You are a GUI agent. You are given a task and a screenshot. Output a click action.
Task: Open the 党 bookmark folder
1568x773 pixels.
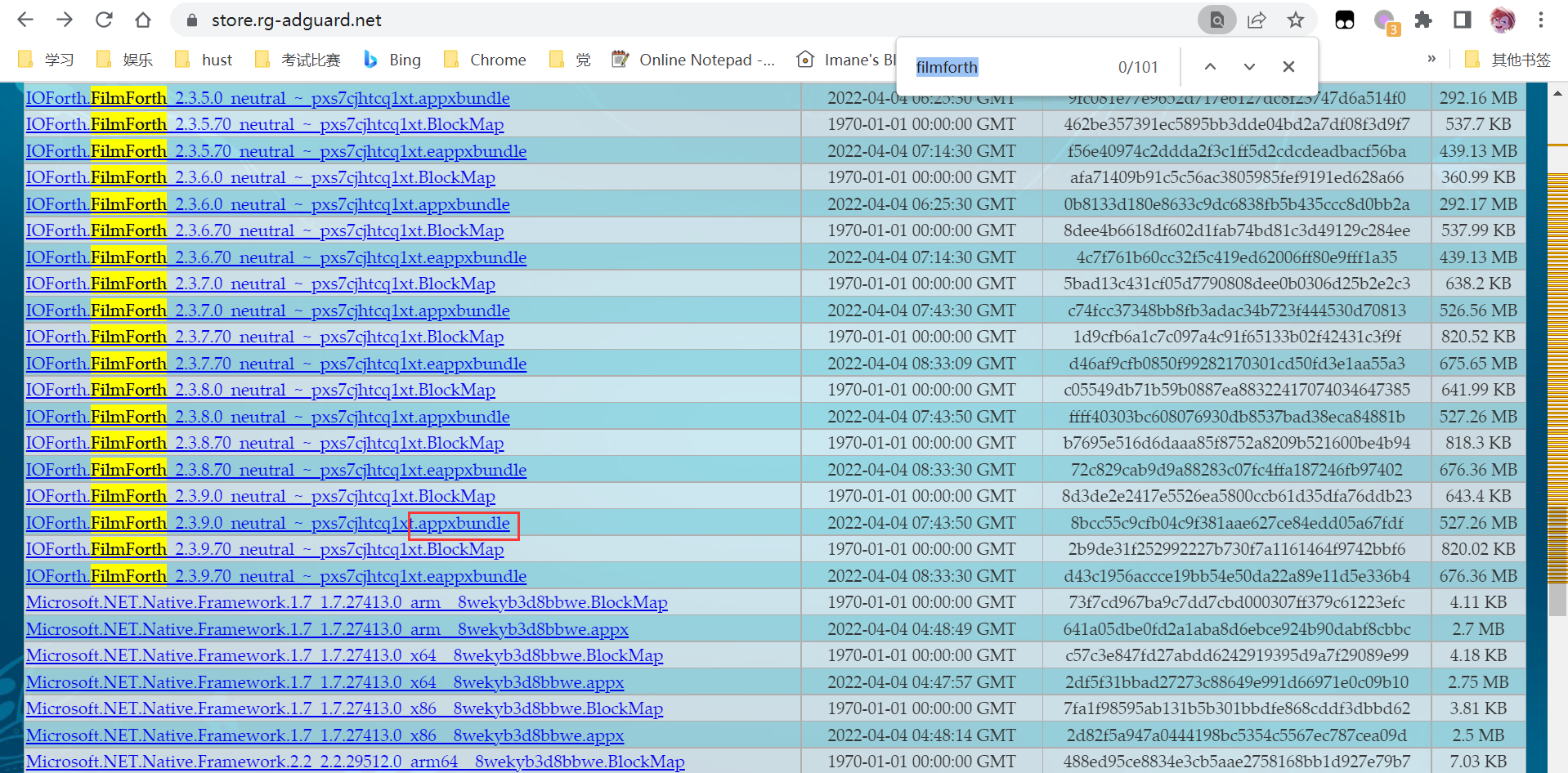tap(570, 60)
